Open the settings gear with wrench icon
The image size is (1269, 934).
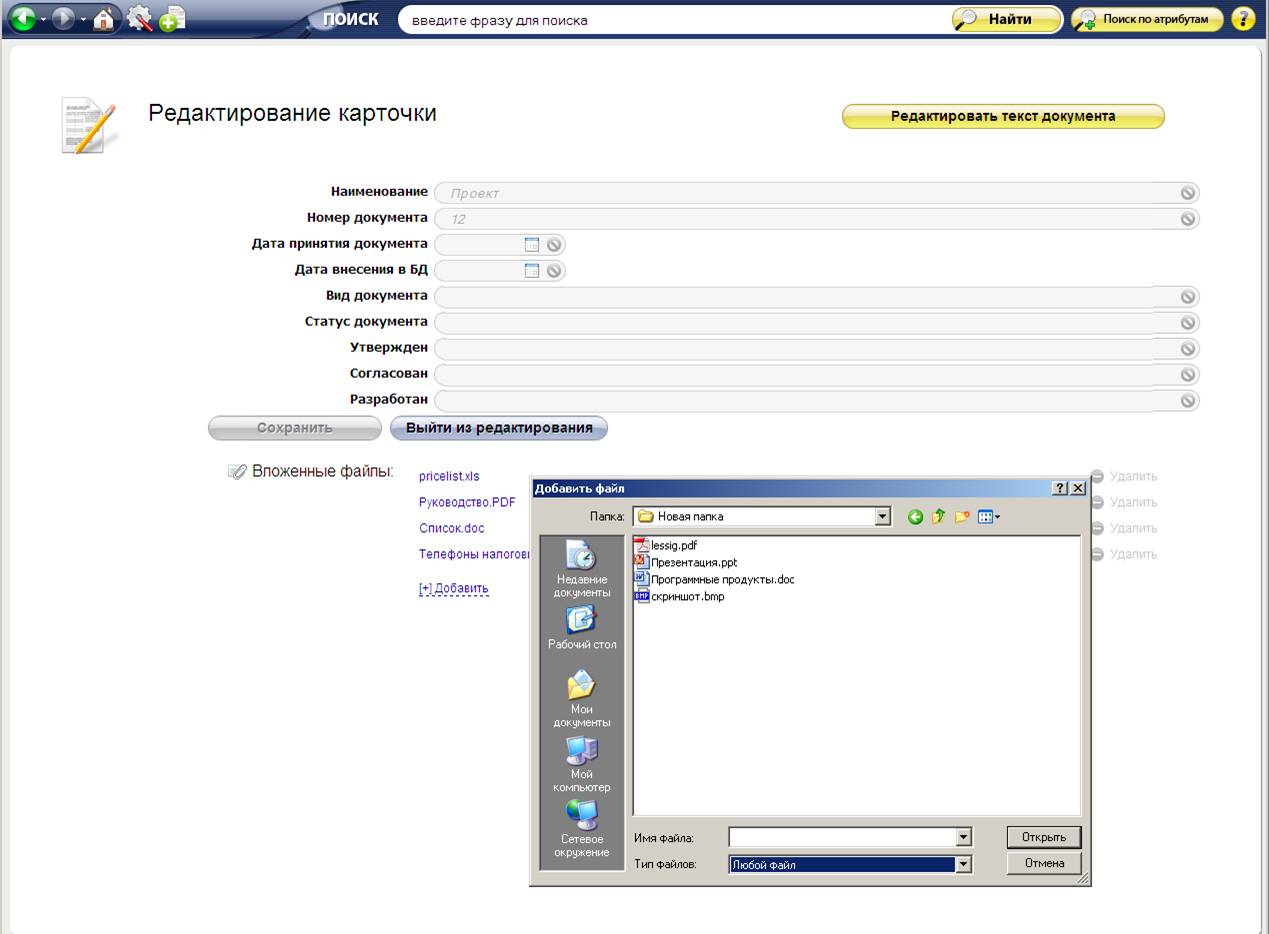point(139,19)
